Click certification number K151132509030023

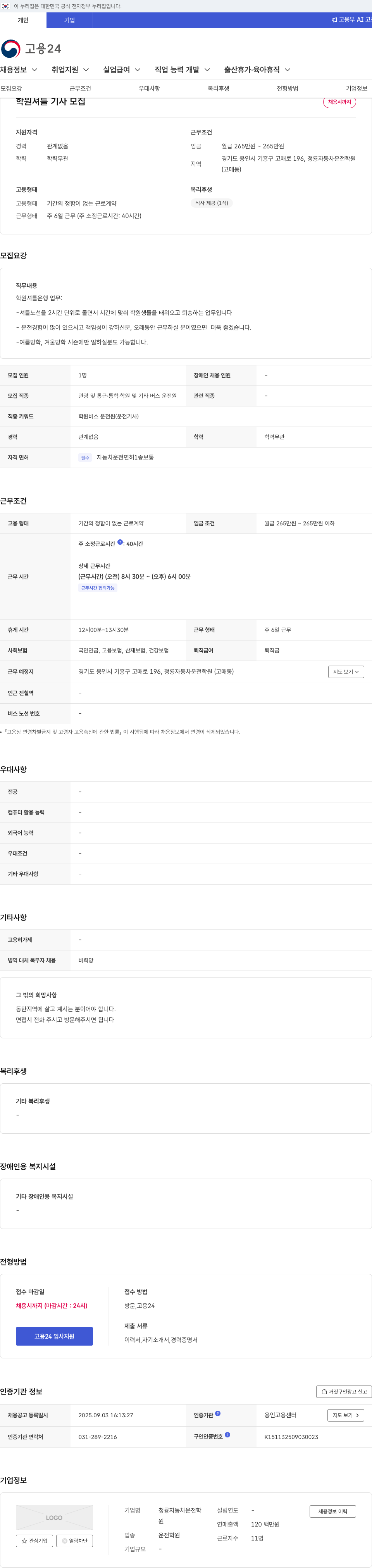click(x=291, y=1437)
